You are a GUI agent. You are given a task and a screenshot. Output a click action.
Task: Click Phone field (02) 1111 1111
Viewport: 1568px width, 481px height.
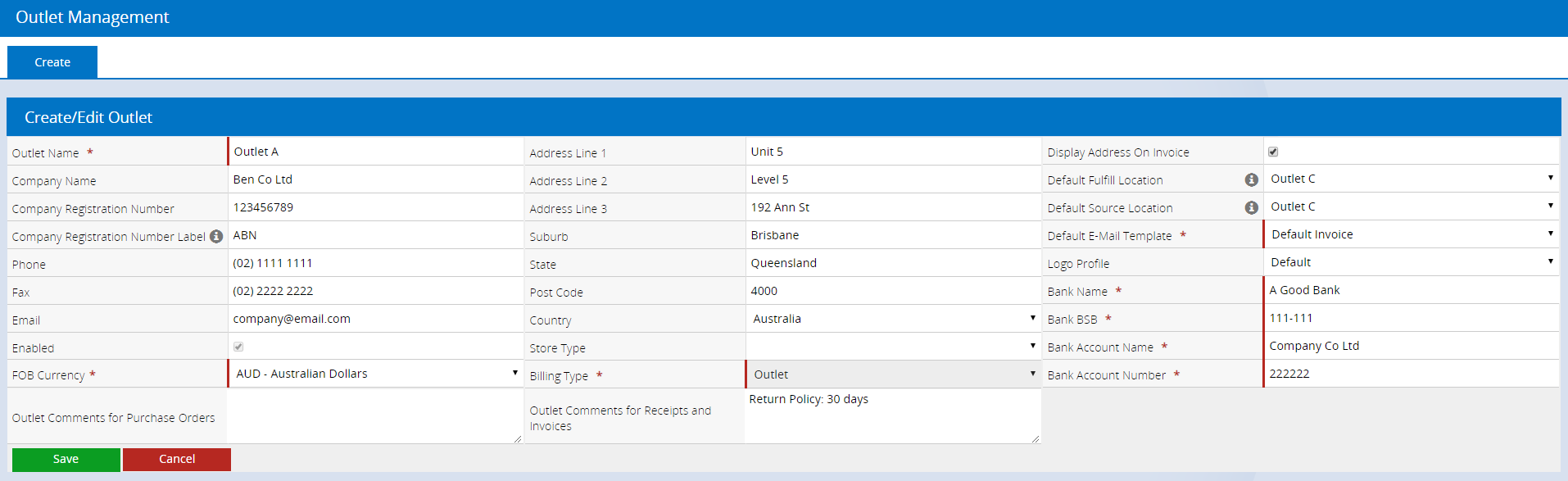pos(376,263)
